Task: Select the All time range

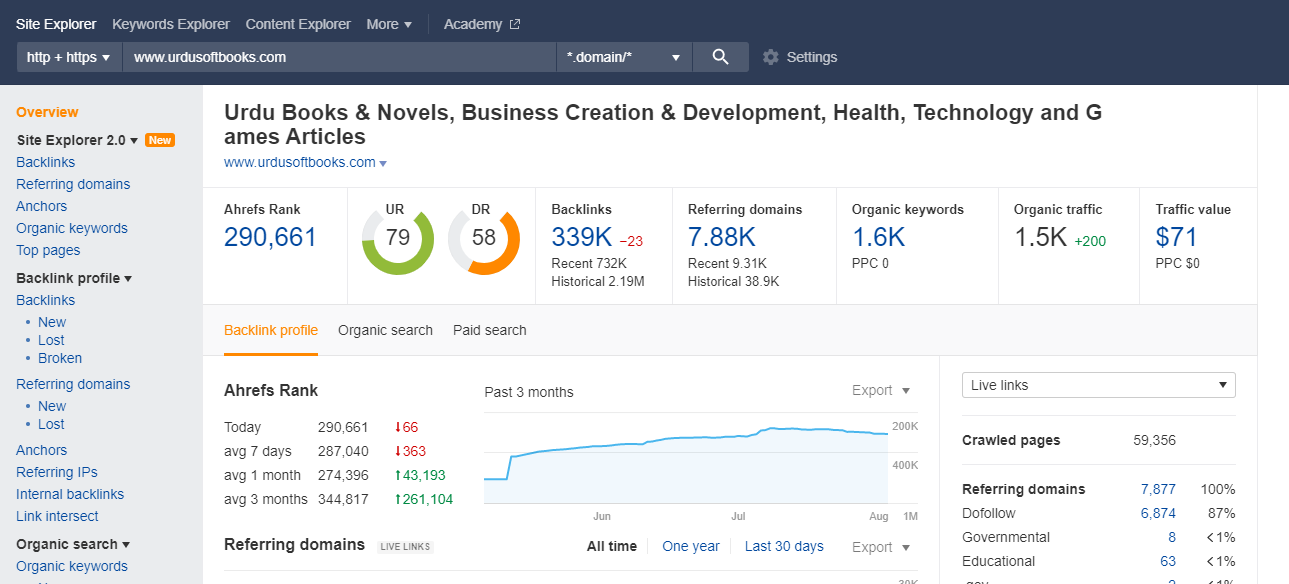Action: (x=612, y=546)
